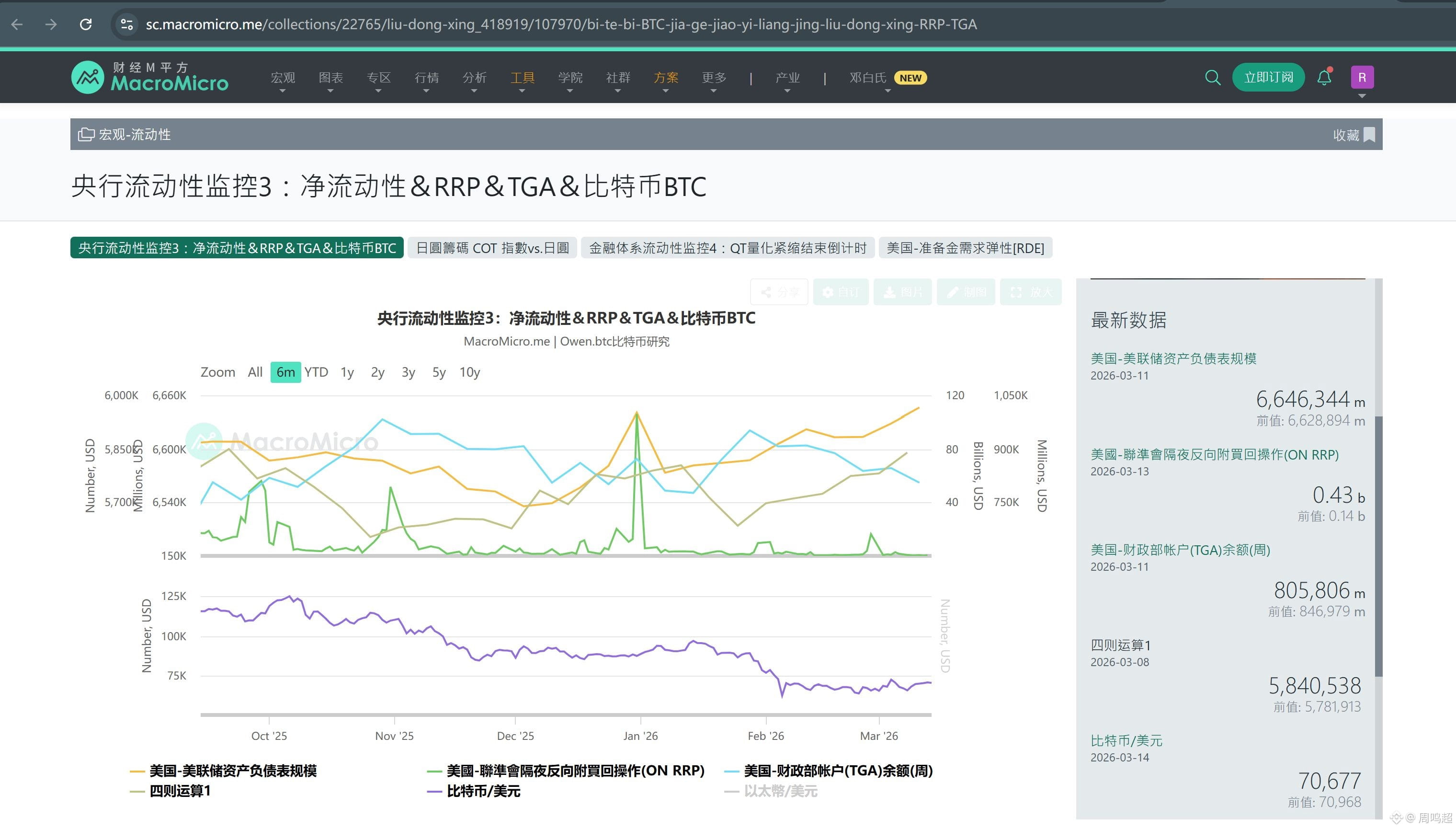
Task: Open the 自订 gear customize button
Action: click(x=841, y=292)
